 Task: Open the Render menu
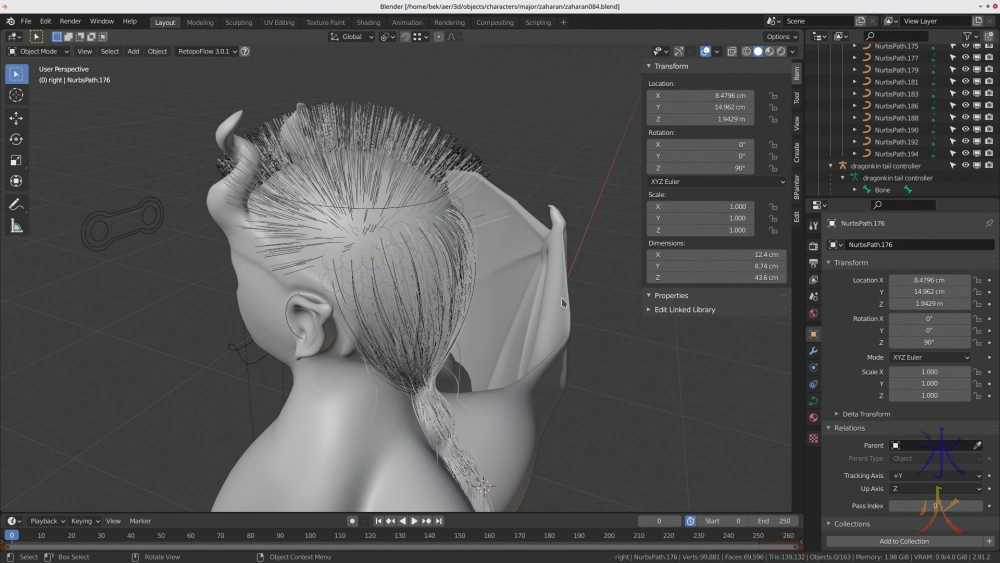click(70, 21)
